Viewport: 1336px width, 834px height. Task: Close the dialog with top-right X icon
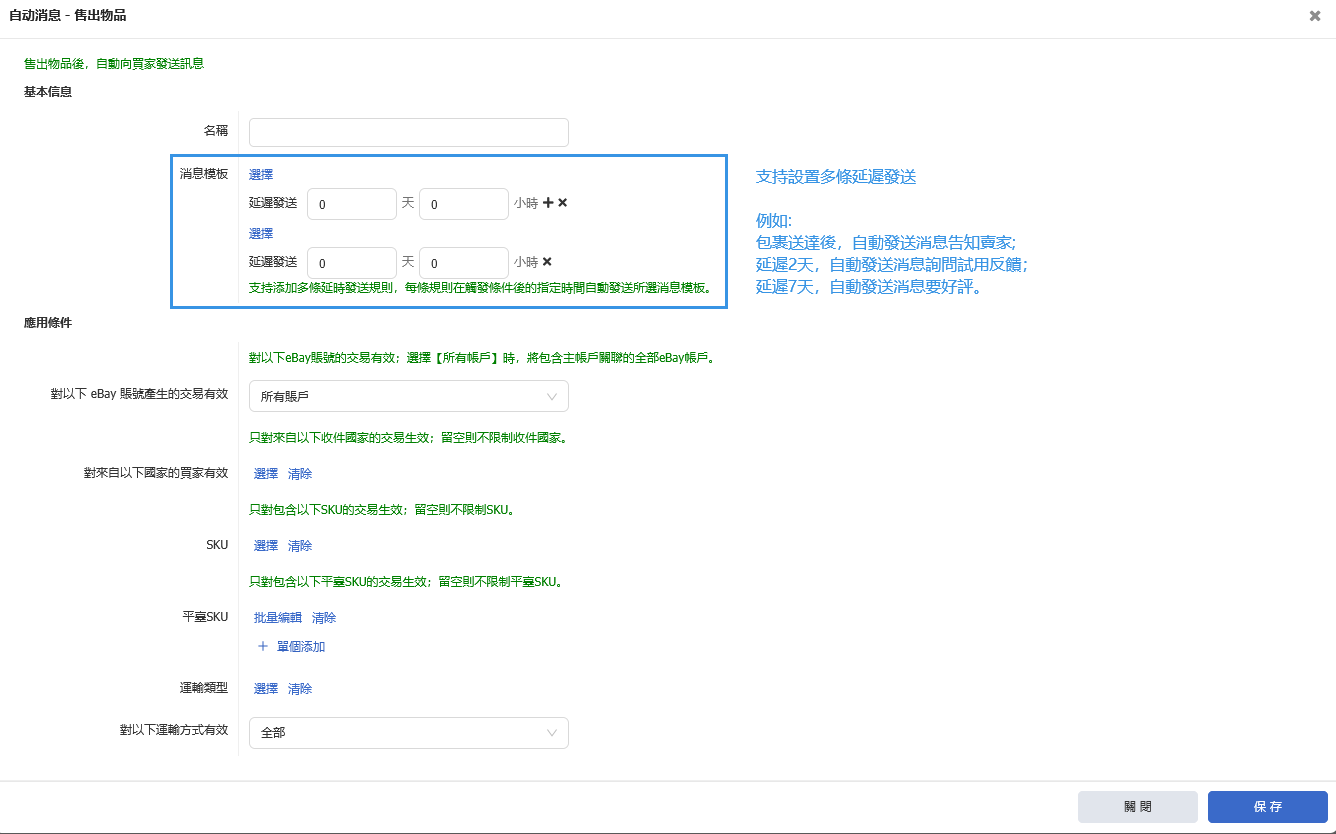[1315, 16]
